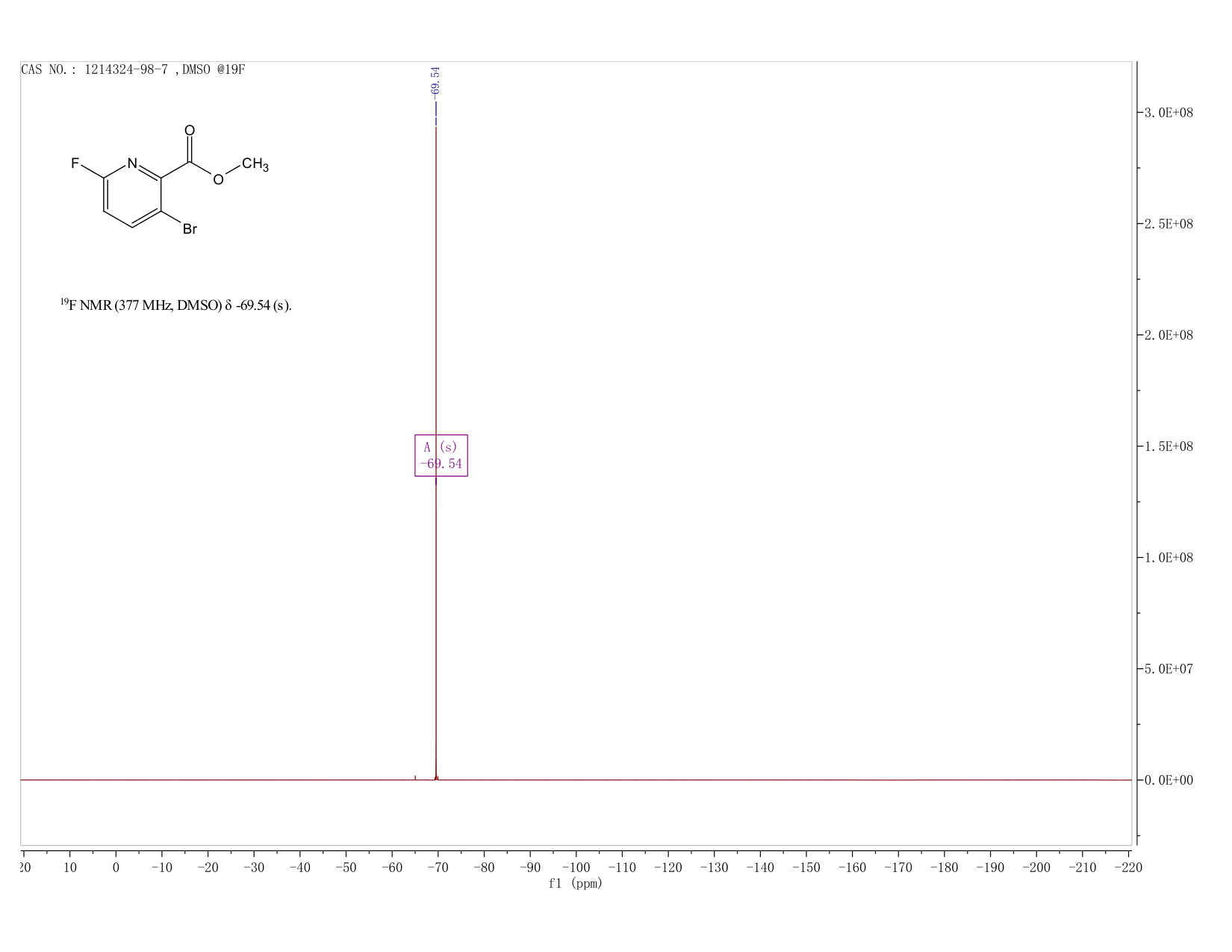Click the -70 tick on the ppm axis
The height and width of the screenshot is (952, 1232).
tap(438, 867)
